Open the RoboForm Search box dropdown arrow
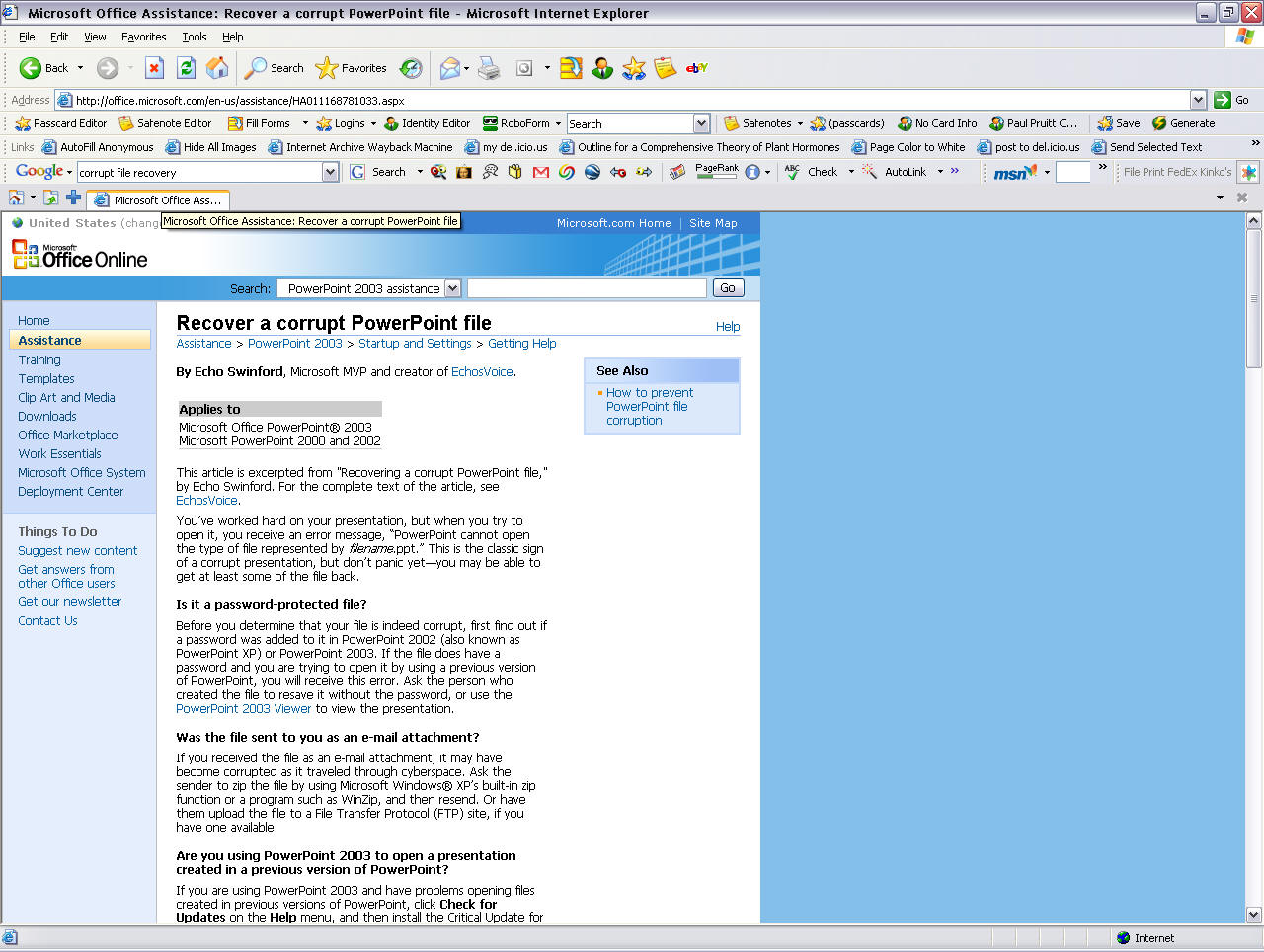This screenshot has width=1264, height=952. (701, 123)
